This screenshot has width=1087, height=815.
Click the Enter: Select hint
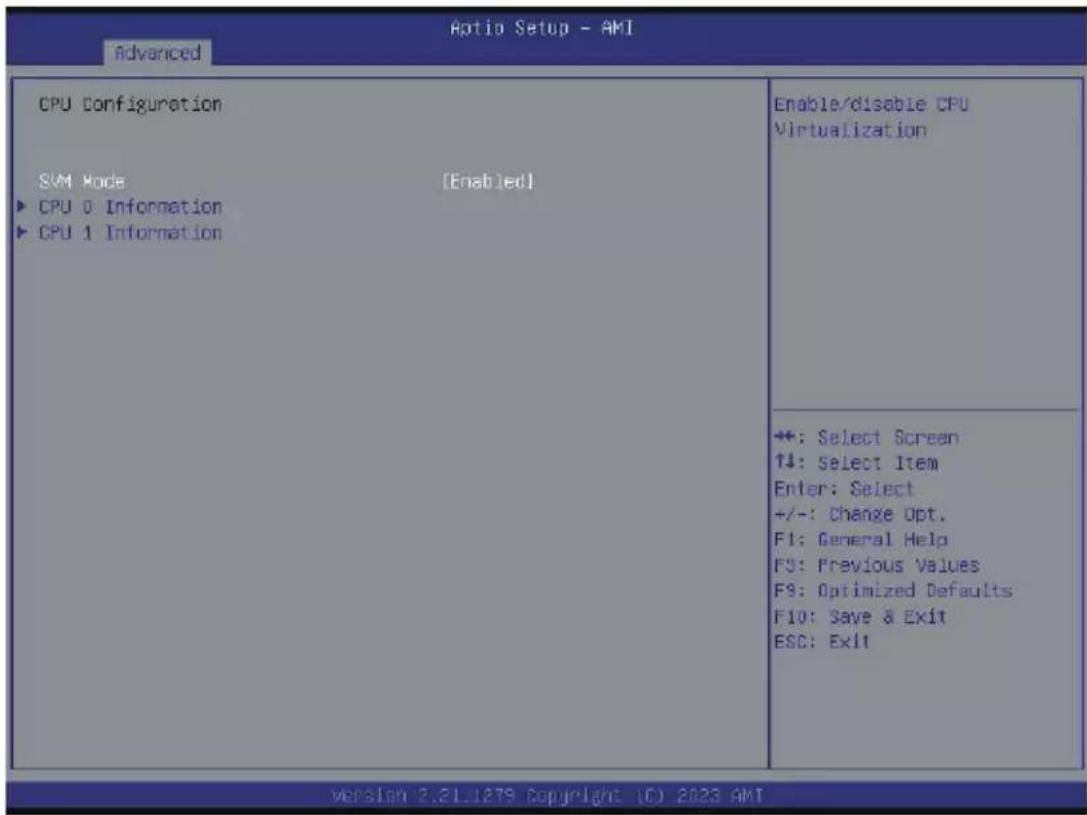tap(844, 489)
